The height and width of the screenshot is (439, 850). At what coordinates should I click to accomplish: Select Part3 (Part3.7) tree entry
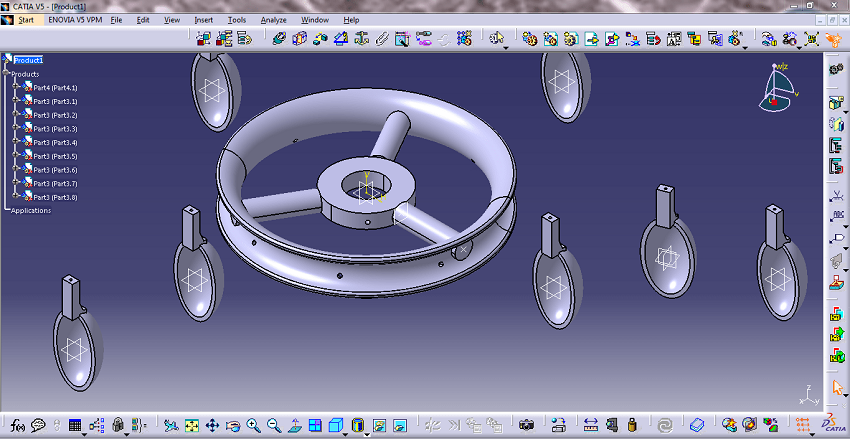pos(55,183)
